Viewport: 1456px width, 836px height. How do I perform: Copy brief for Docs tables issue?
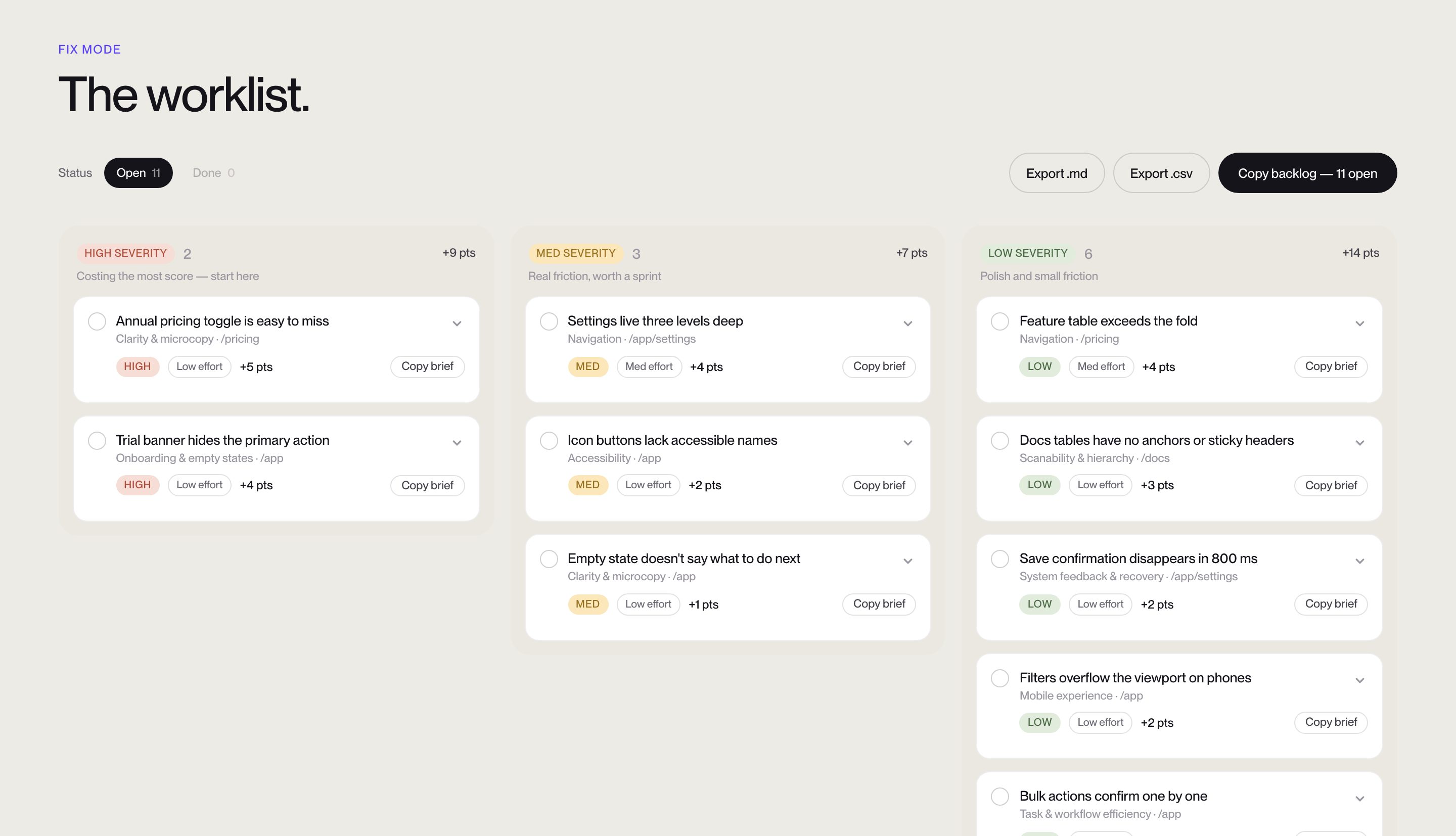[1331, 486]
